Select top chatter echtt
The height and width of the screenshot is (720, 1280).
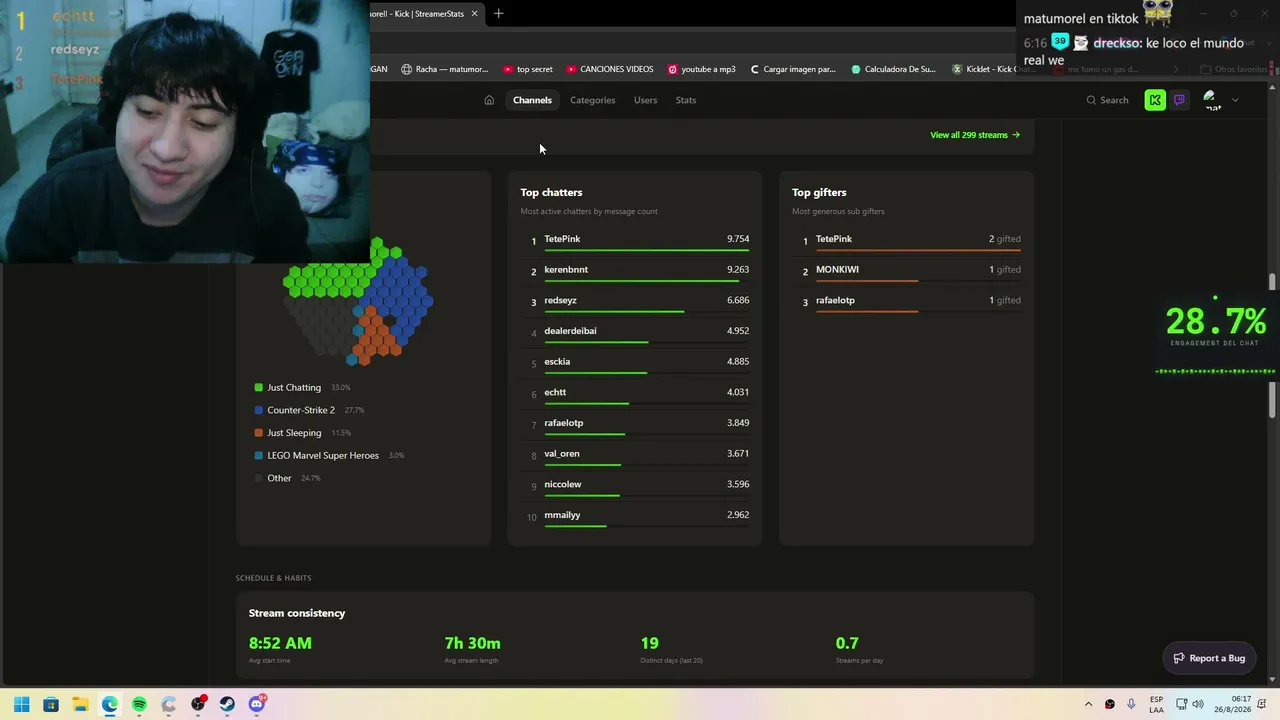555,392
